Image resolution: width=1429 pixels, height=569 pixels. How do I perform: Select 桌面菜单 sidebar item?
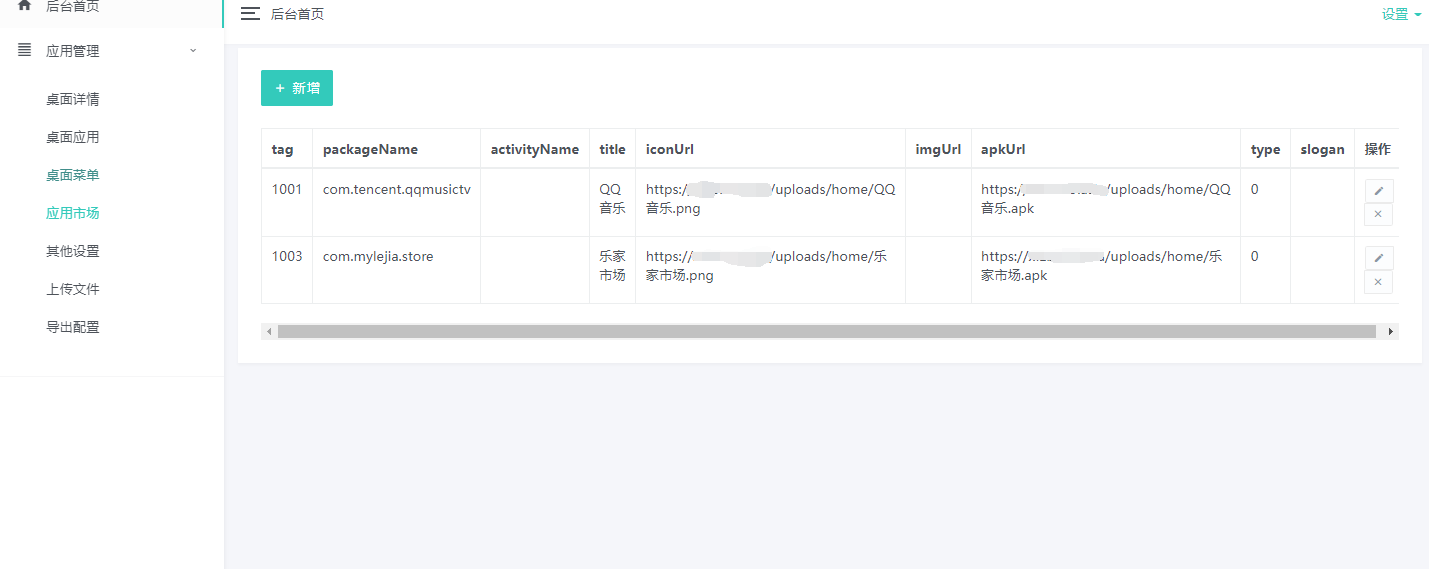(x=73, y=175)
